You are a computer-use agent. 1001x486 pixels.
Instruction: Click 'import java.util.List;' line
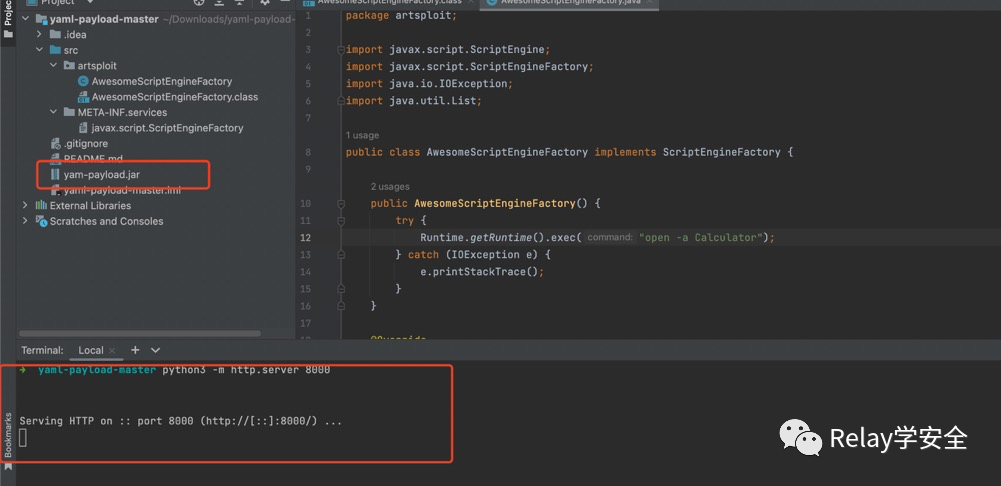[414, 100]
